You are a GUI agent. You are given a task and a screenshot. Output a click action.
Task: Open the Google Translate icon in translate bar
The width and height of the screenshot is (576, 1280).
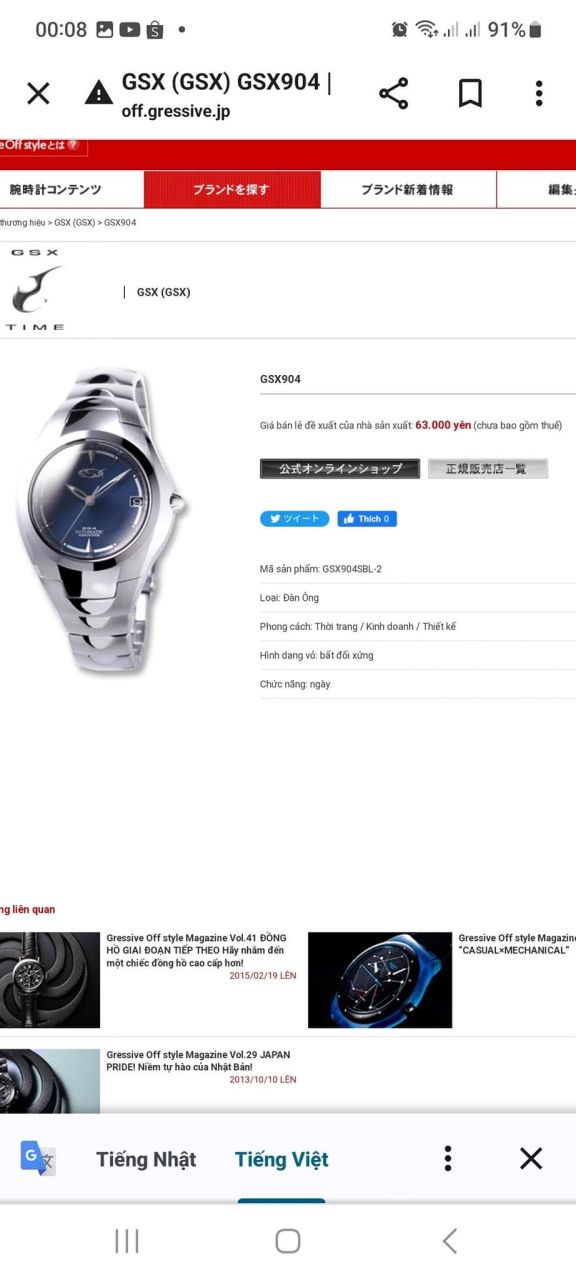click(x=38, y=1158)
